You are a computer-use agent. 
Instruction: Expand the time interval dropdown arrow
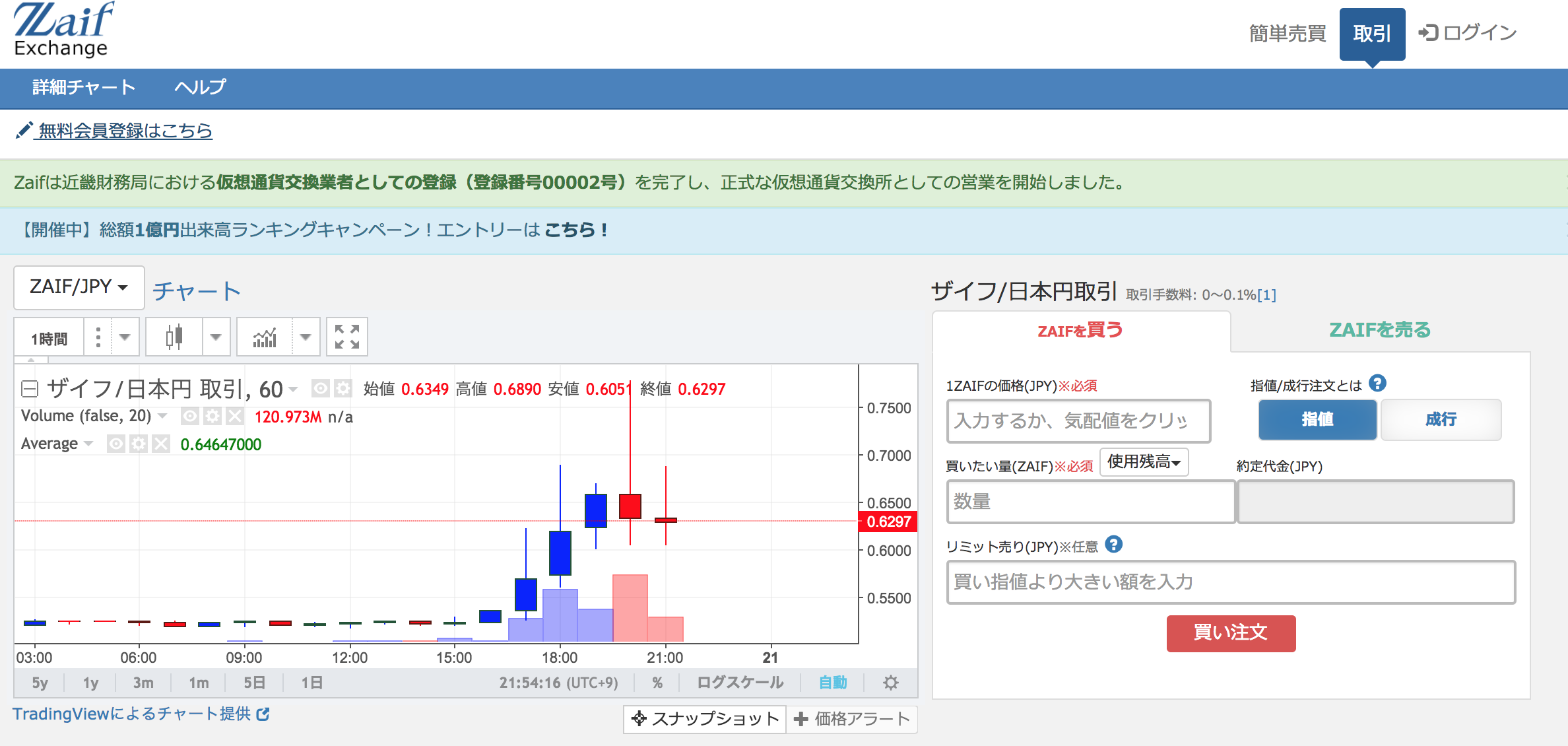click(125, 337)
